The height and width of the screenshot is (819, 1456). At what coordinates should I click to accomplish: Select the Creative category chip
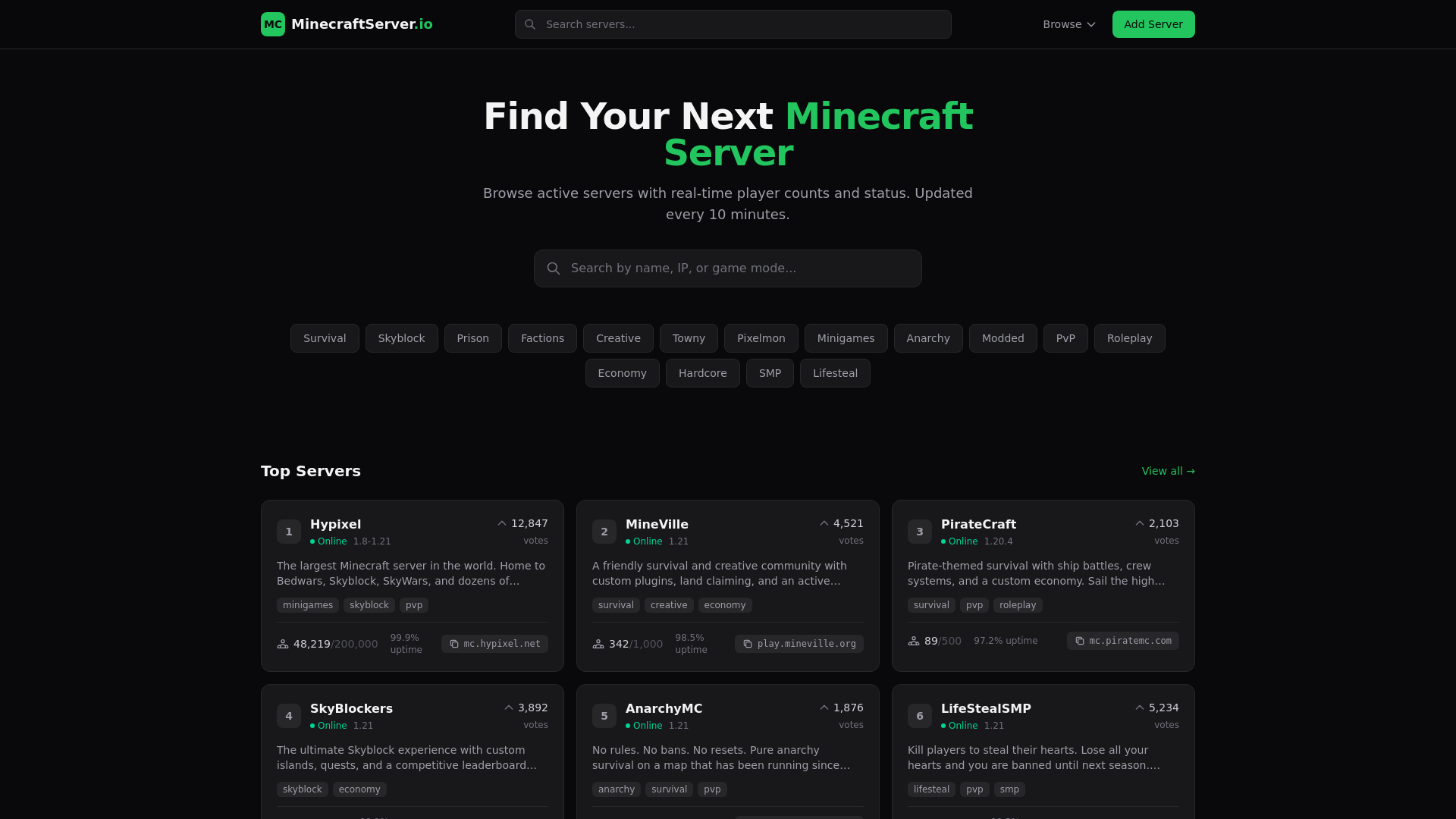[618, 338]
